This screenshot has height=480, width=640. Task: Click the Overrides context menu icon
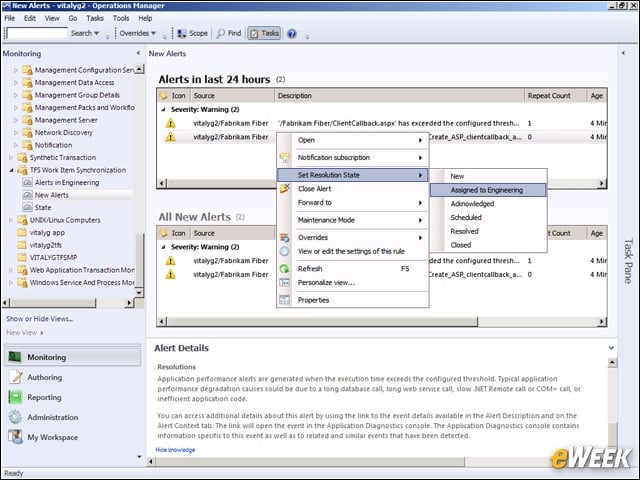284,237
